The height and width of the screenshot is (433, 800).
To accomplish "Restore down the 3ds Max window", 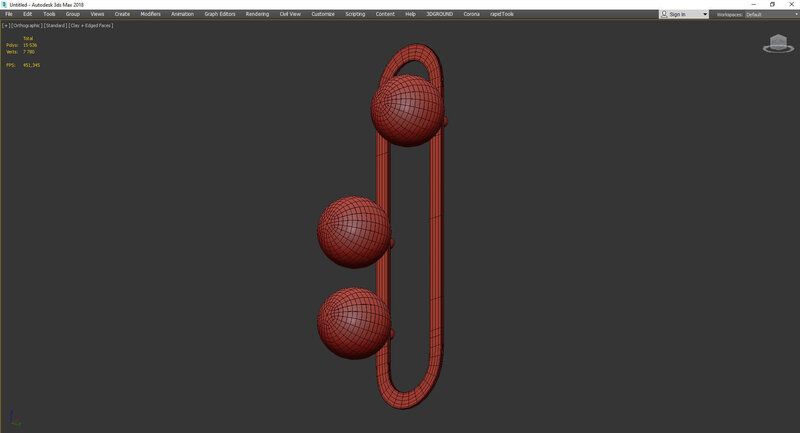I will click(772, 4).
